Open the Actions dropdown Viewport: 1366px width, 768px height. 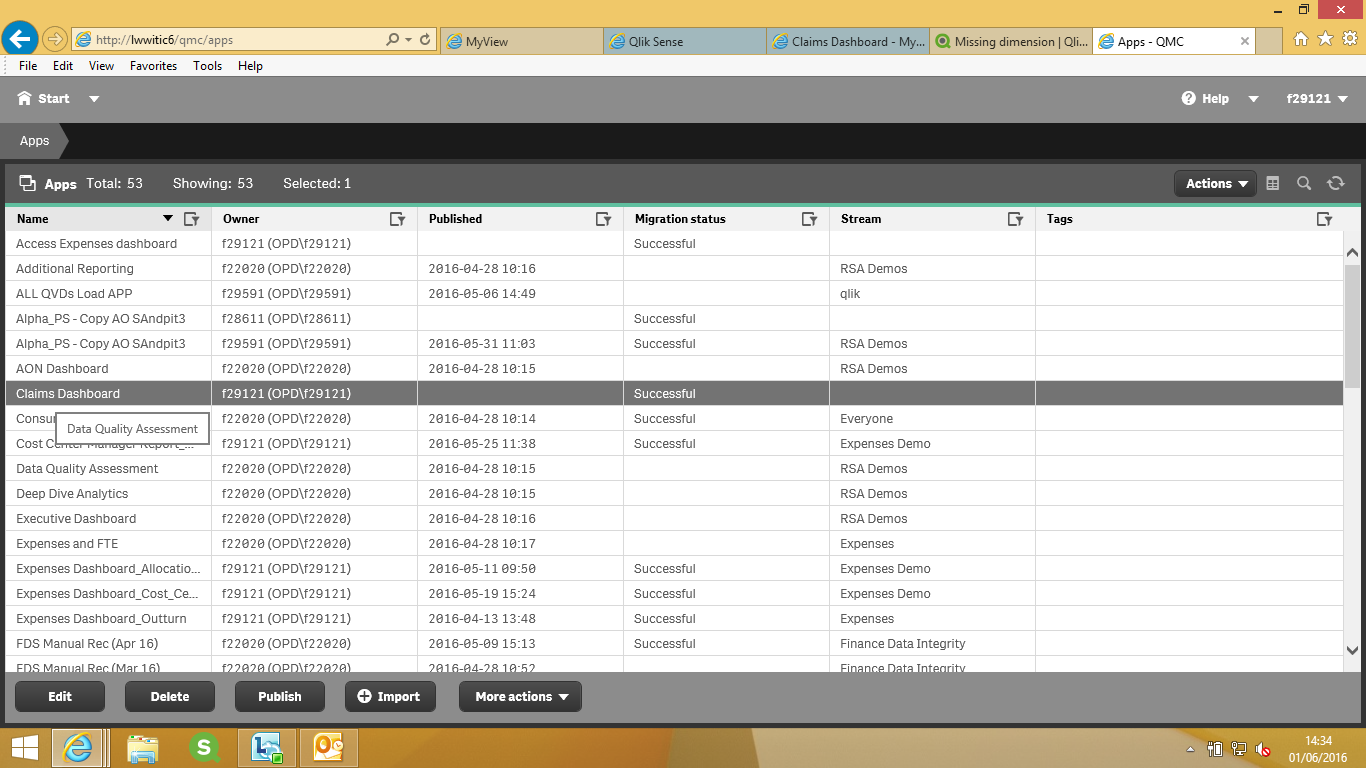point(1216,183)
